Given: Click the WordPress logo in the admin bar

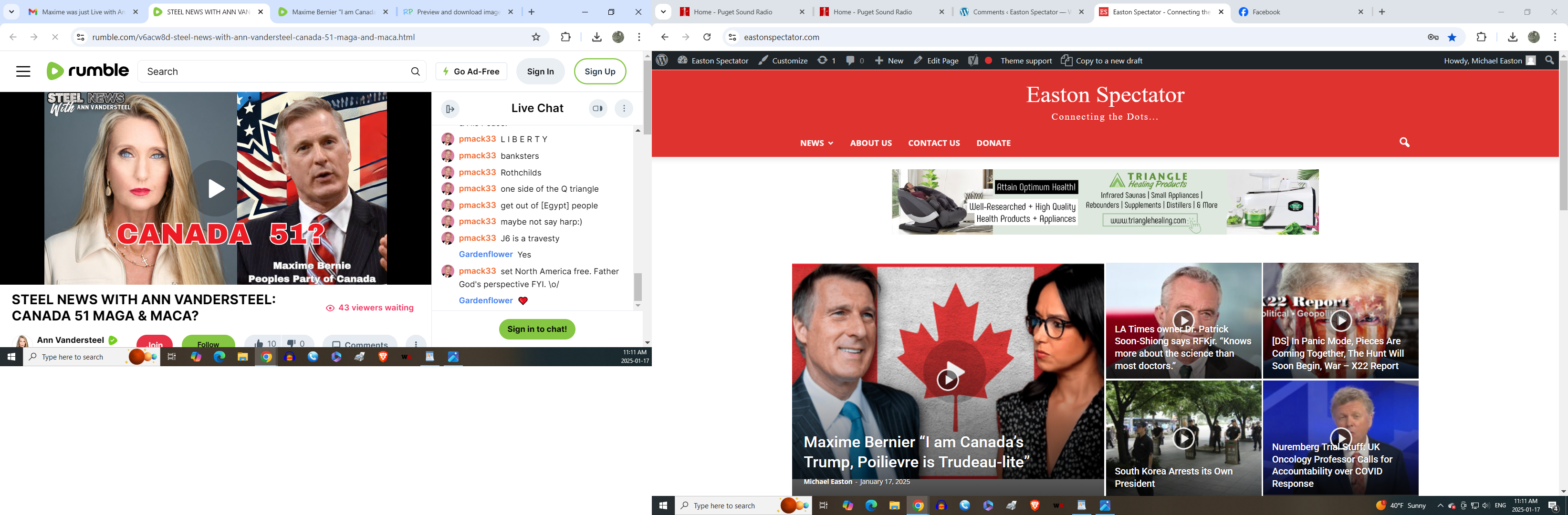Looking at the screenshot, I should pyautogui.click(x=662, y=60).
